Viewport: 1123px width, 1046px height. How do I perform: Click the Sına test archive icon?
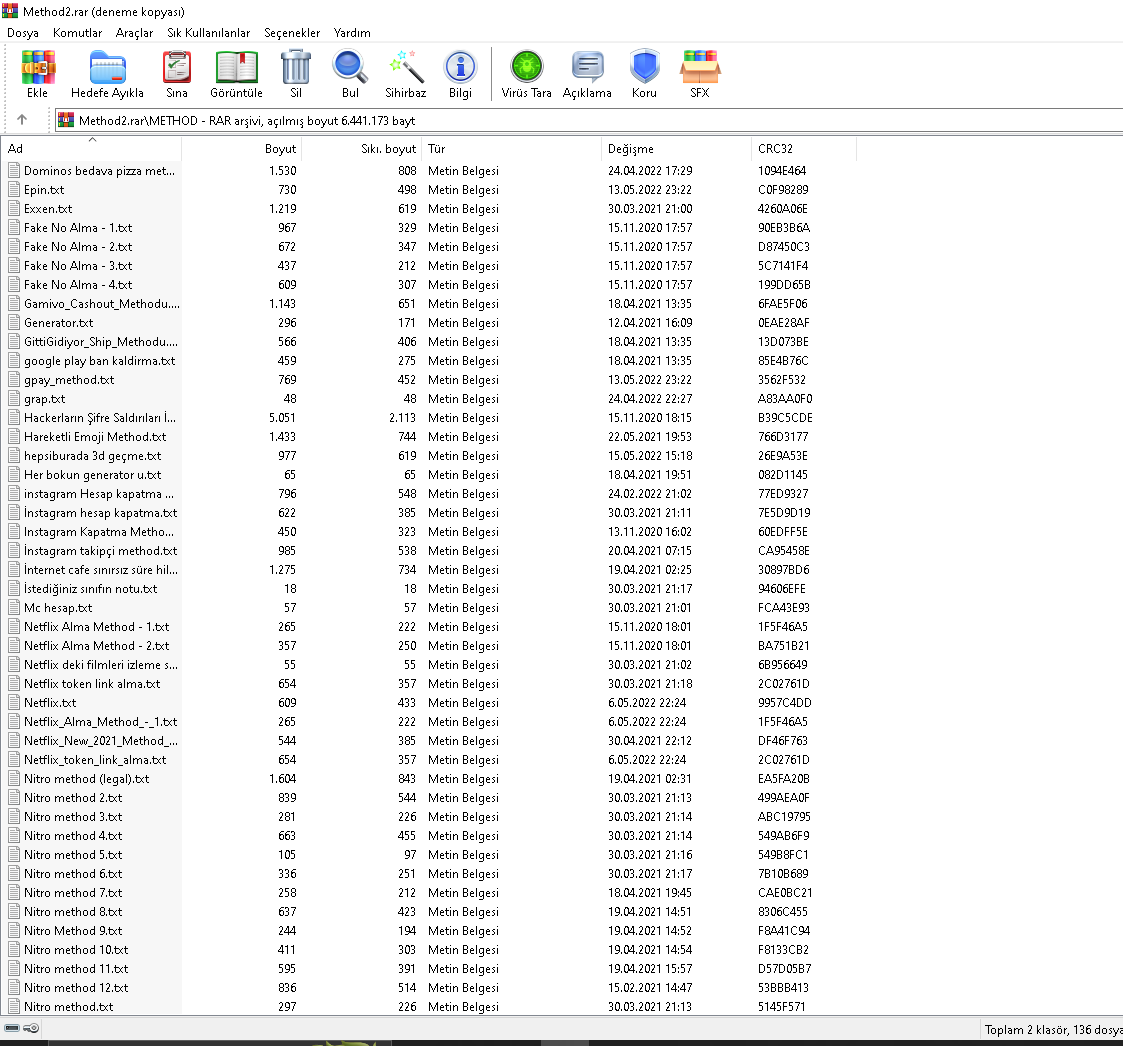176,68
